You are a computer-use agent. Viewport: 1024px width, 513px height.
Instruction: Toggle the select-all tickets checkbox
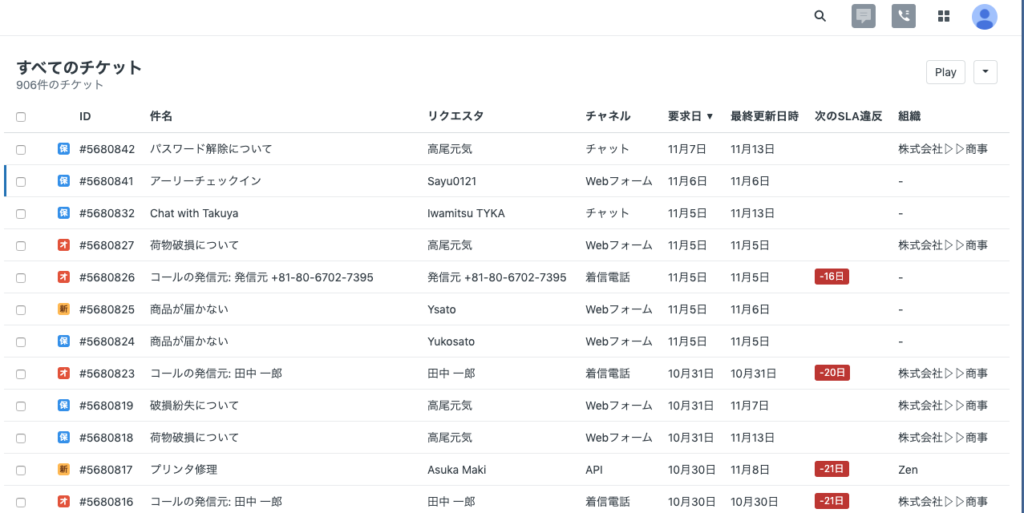coord(21,117)
